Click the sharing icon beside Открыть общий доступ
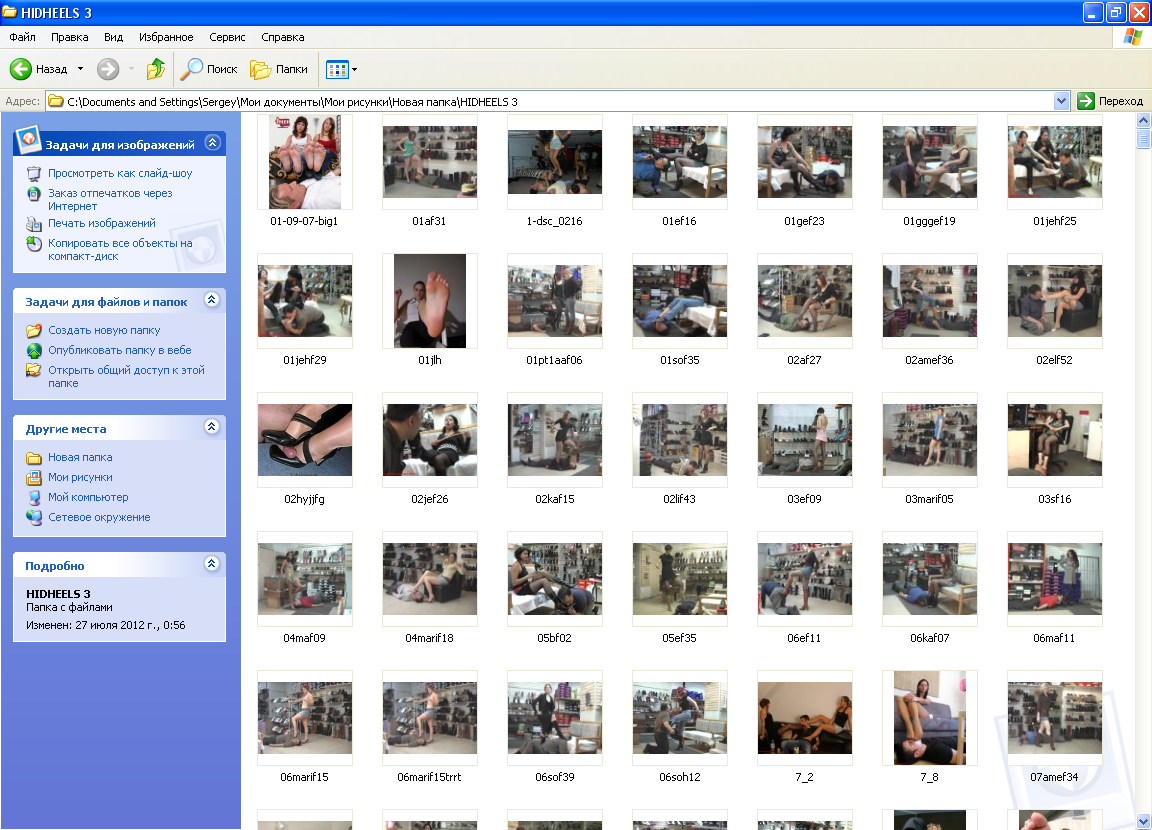 34,370
